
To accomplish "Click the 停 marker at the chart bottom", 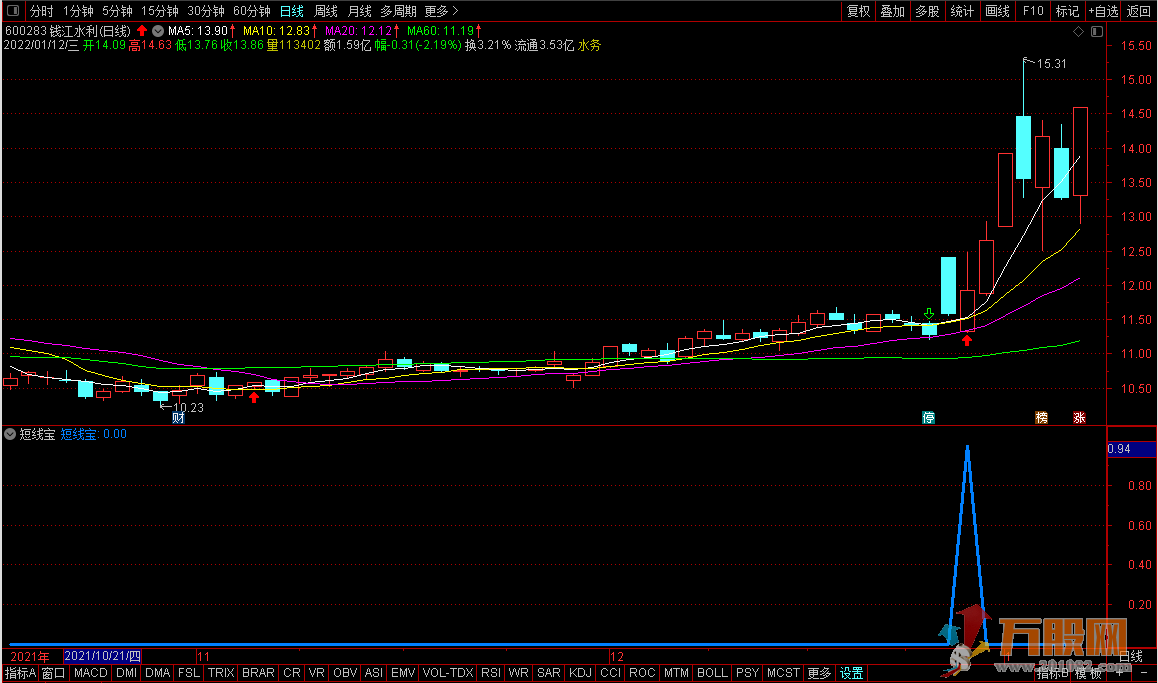I will click(x=928, y=417).
